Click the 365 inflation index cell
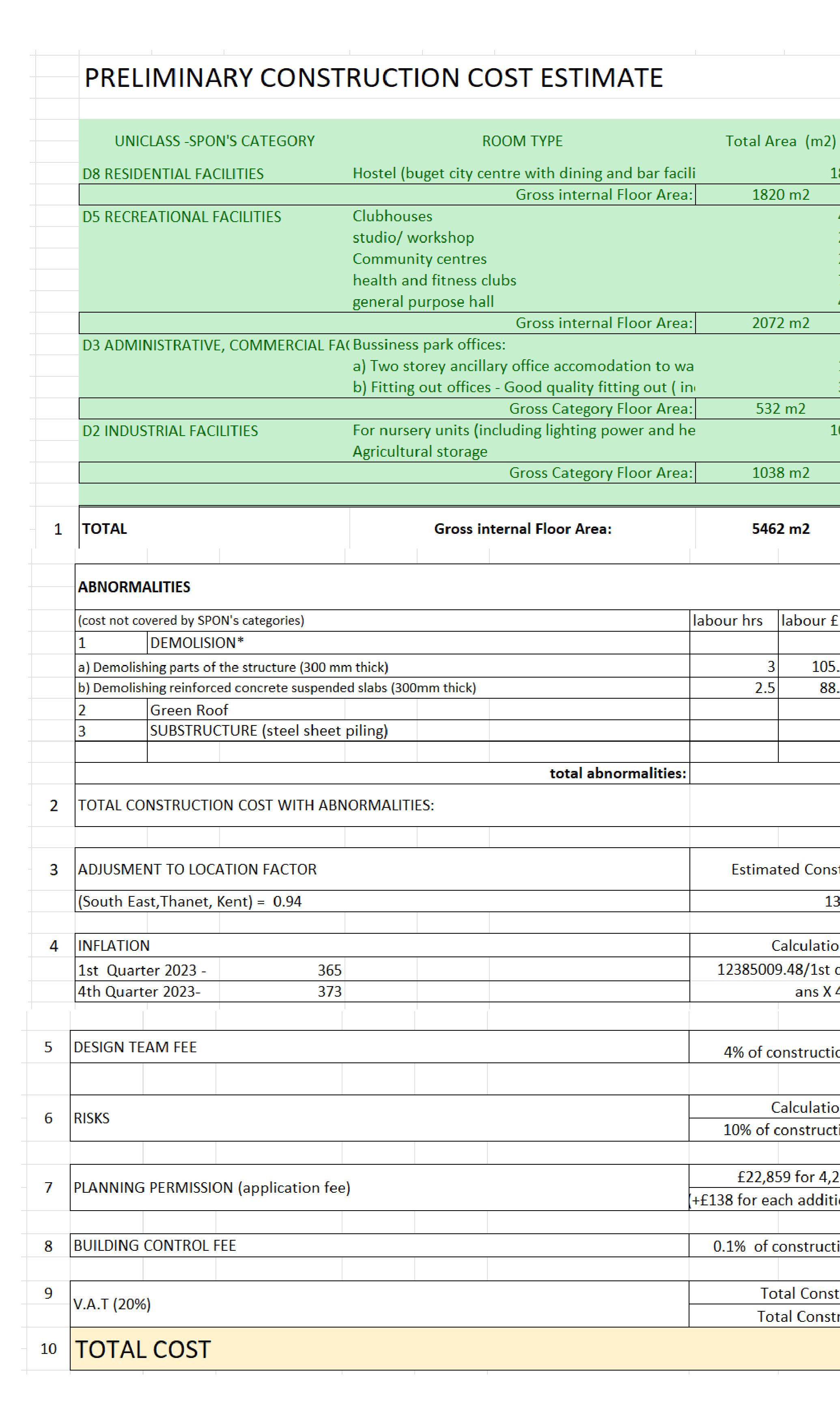 pos(329,970)
